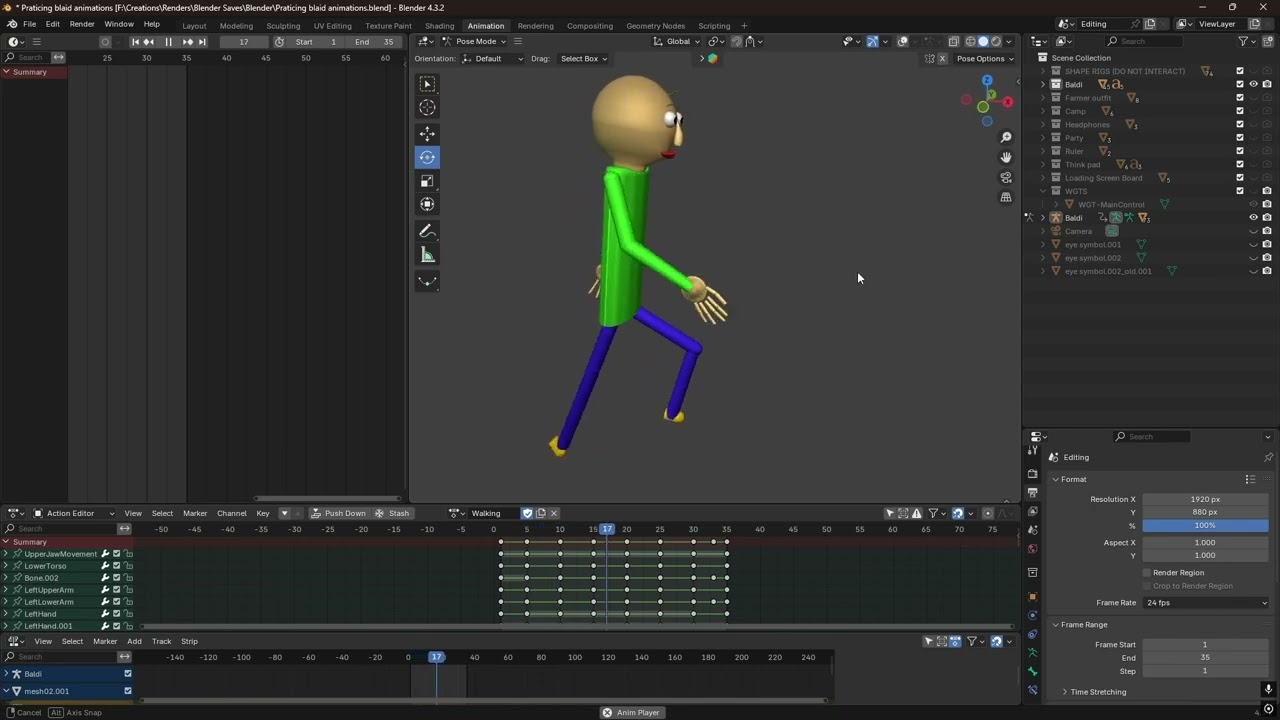Disable render for eye symbol.001

1267,244
